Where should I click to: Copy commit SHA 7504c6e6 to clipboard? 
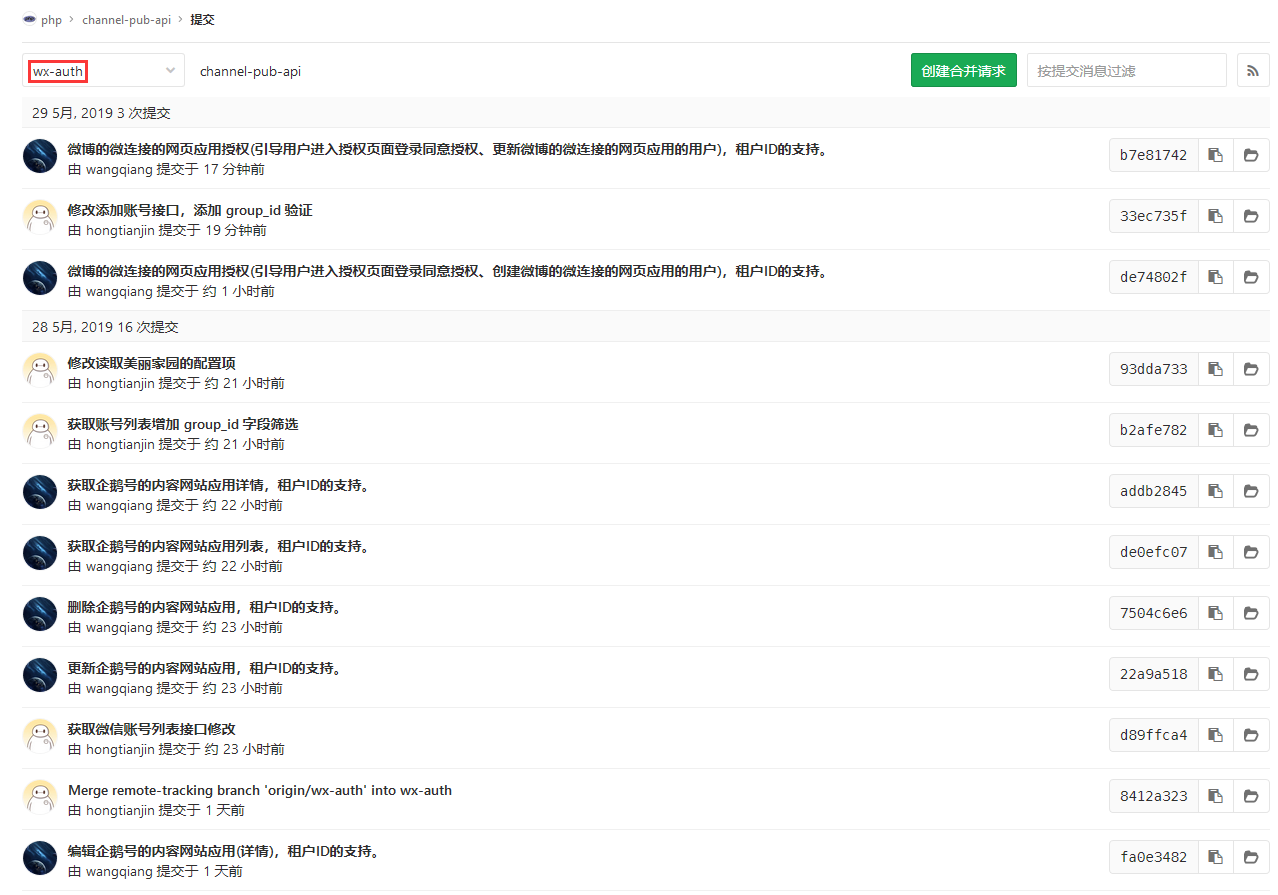1215,613
